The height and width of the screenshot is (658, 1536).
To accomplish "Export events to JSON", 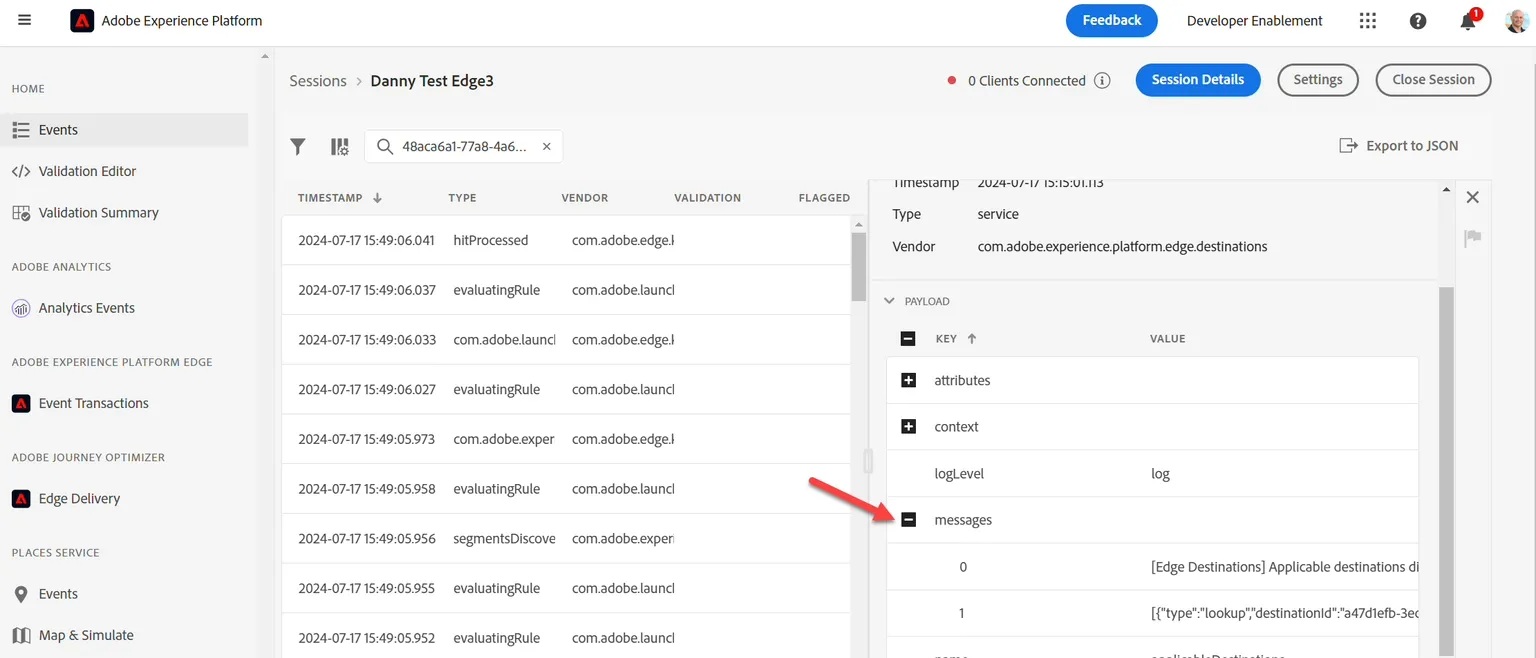I will [1399, 146].
